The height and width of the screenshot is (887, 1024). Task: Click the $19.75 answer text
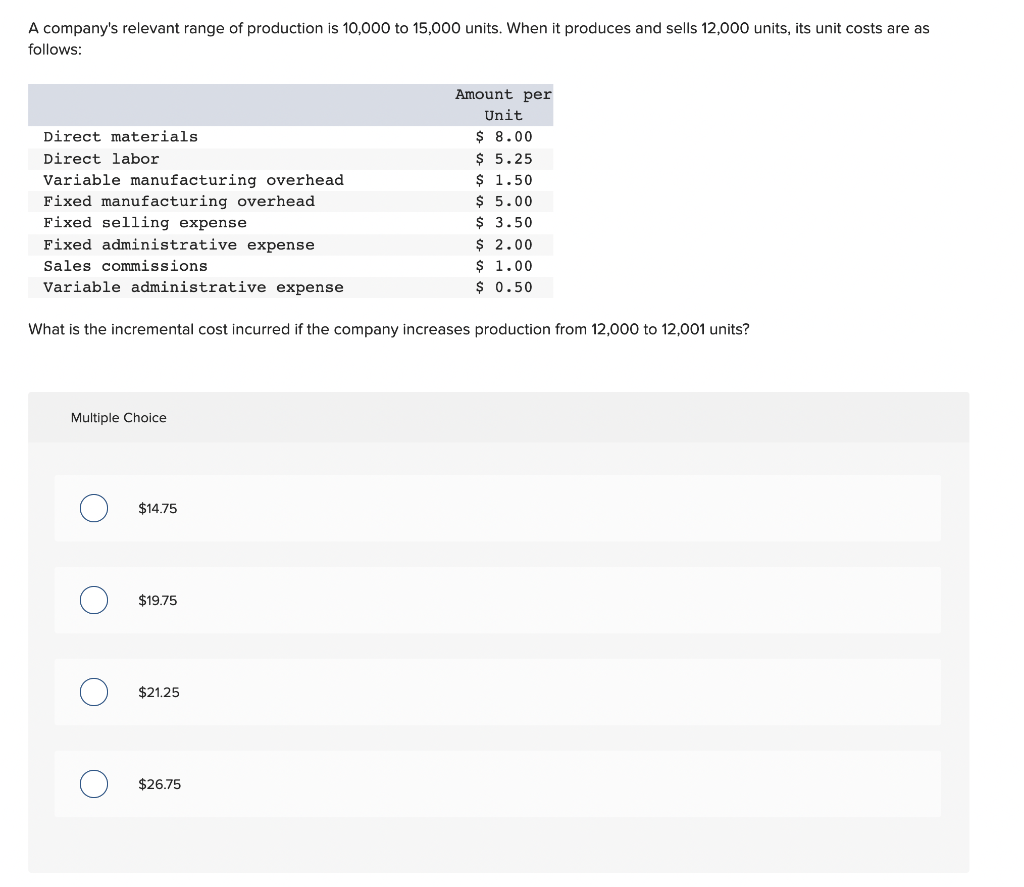point(157,600)
